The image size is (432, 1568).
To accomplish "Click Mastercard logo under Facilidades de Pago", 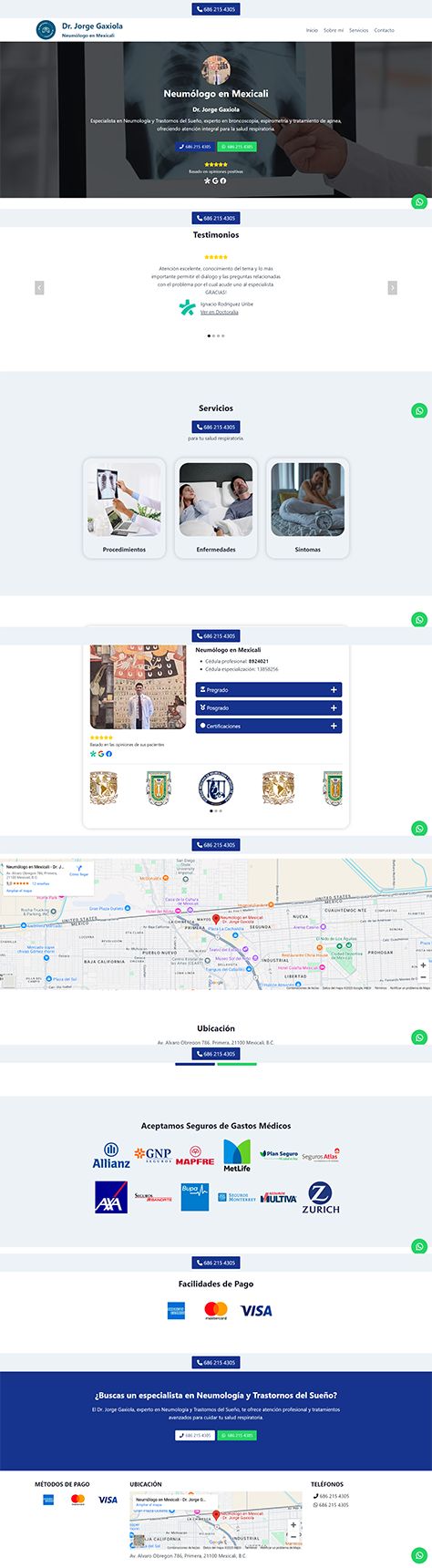I will 216,1310.
